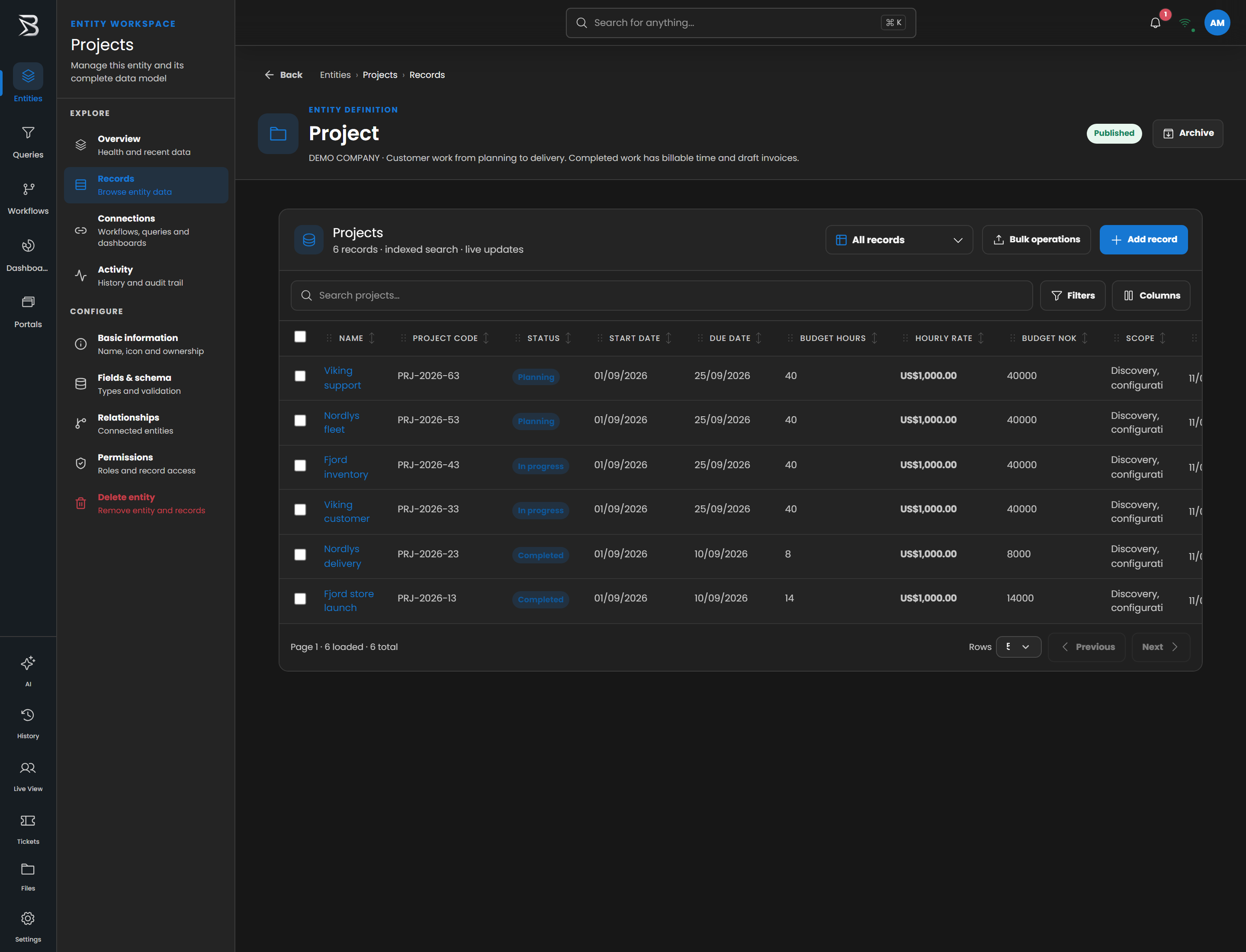Launch the AI assistant icon

click(28, 663)
